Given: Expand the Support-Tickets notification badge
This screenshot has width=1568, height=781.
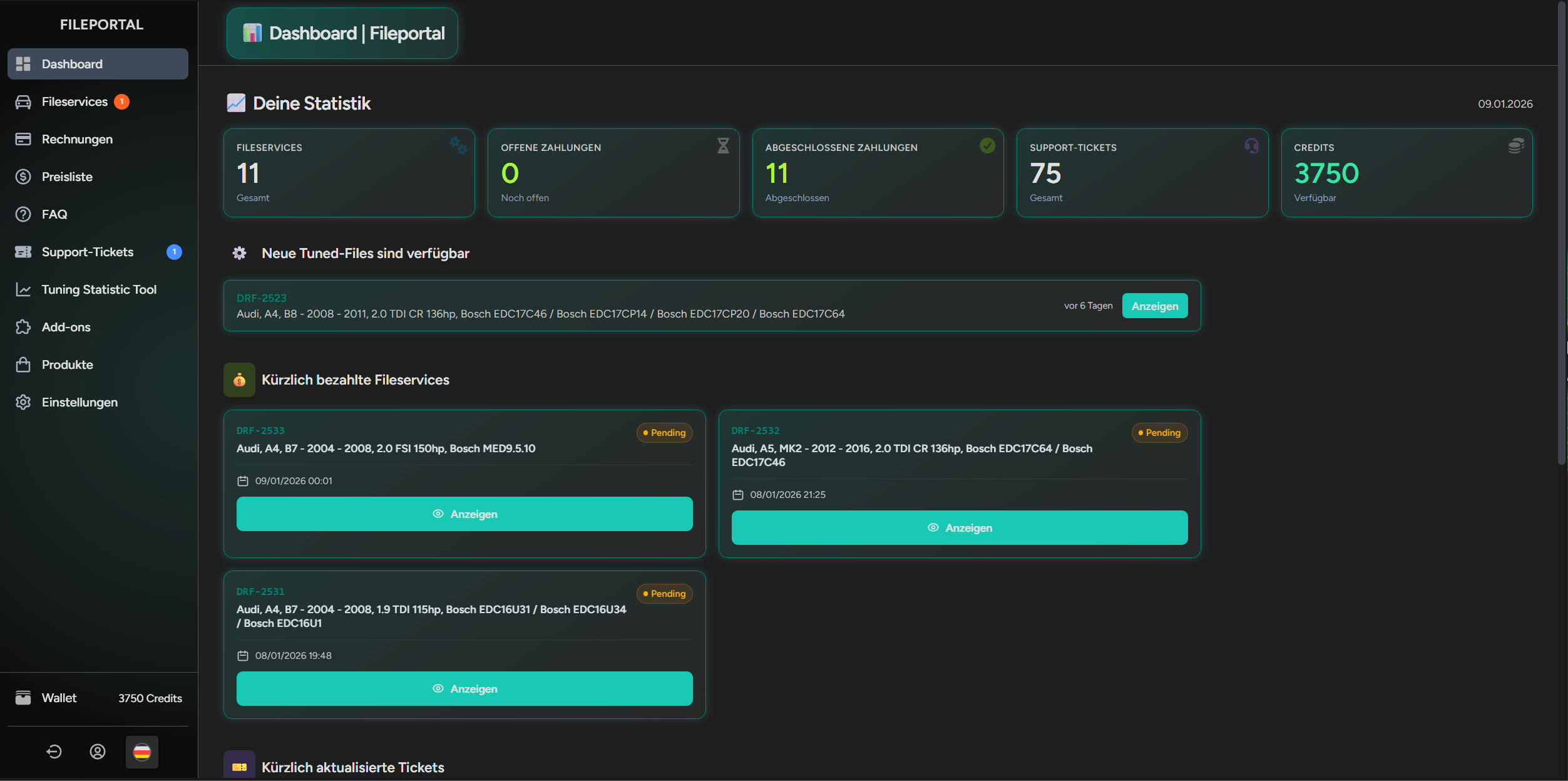Looking at the screenshot, I should coord(173,252).
